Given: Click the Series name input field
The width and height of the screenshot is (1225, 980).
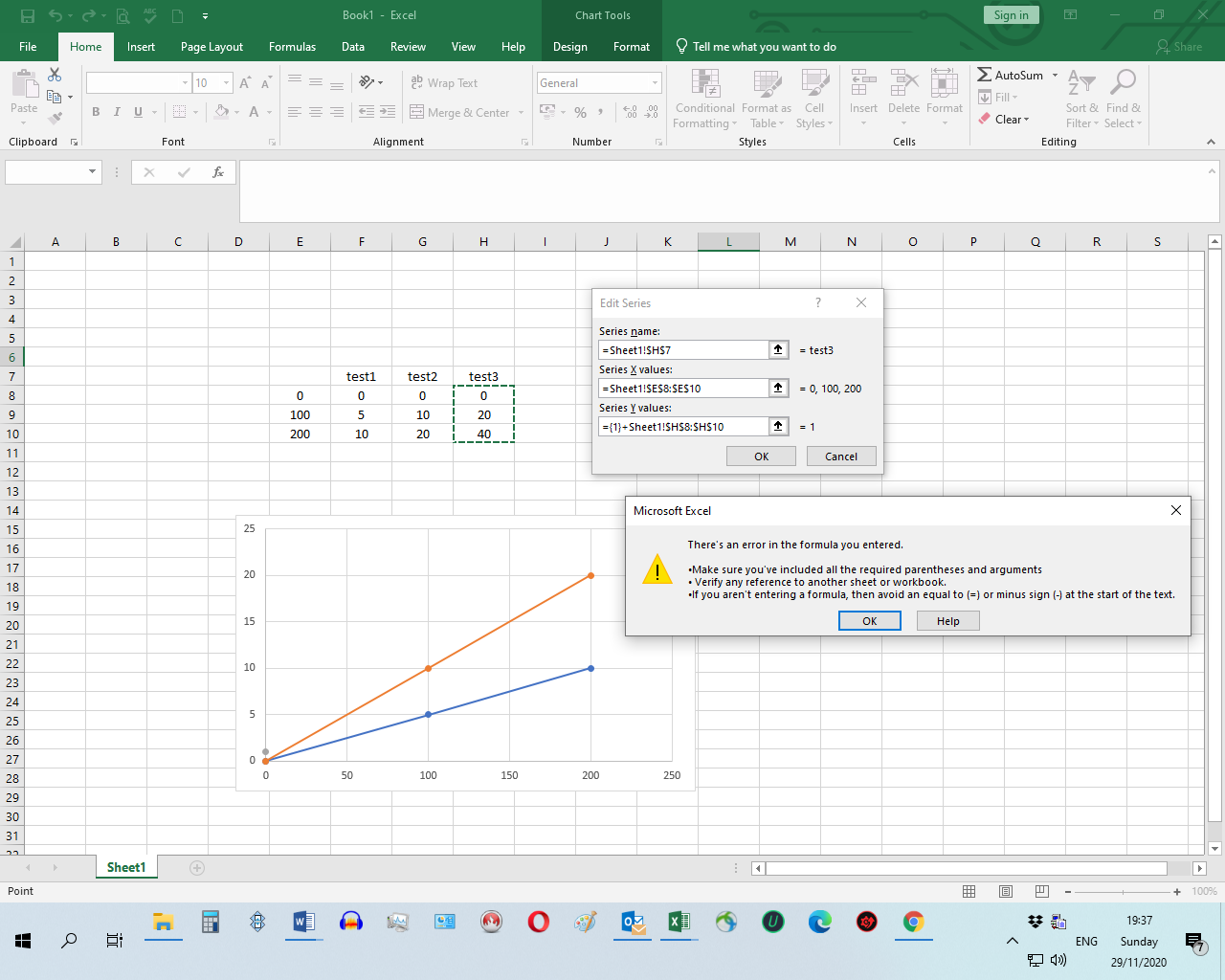Looking at the screenshot, I should coord(683,350).
